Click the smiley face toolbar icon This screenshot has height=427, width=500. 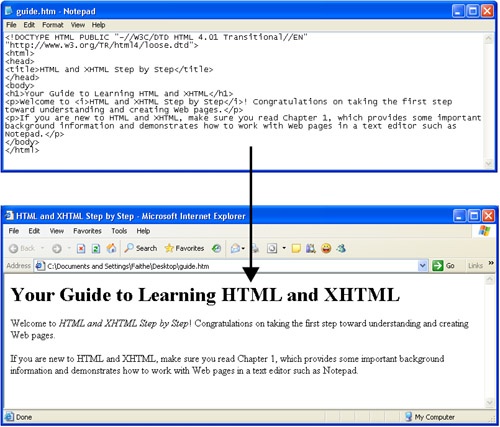(x=326, y=248)
